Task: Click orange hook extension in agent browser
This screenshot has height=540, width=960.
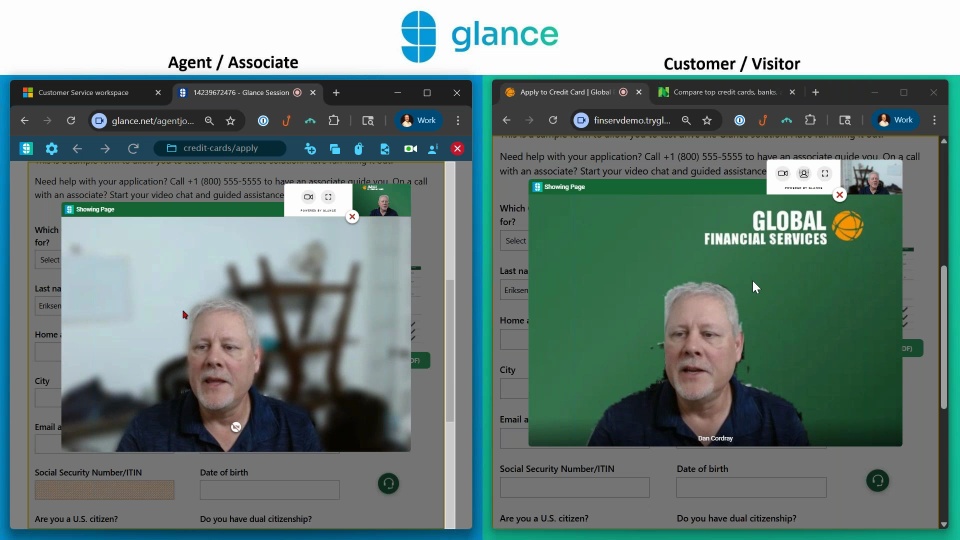Action: tap(286, 121)
